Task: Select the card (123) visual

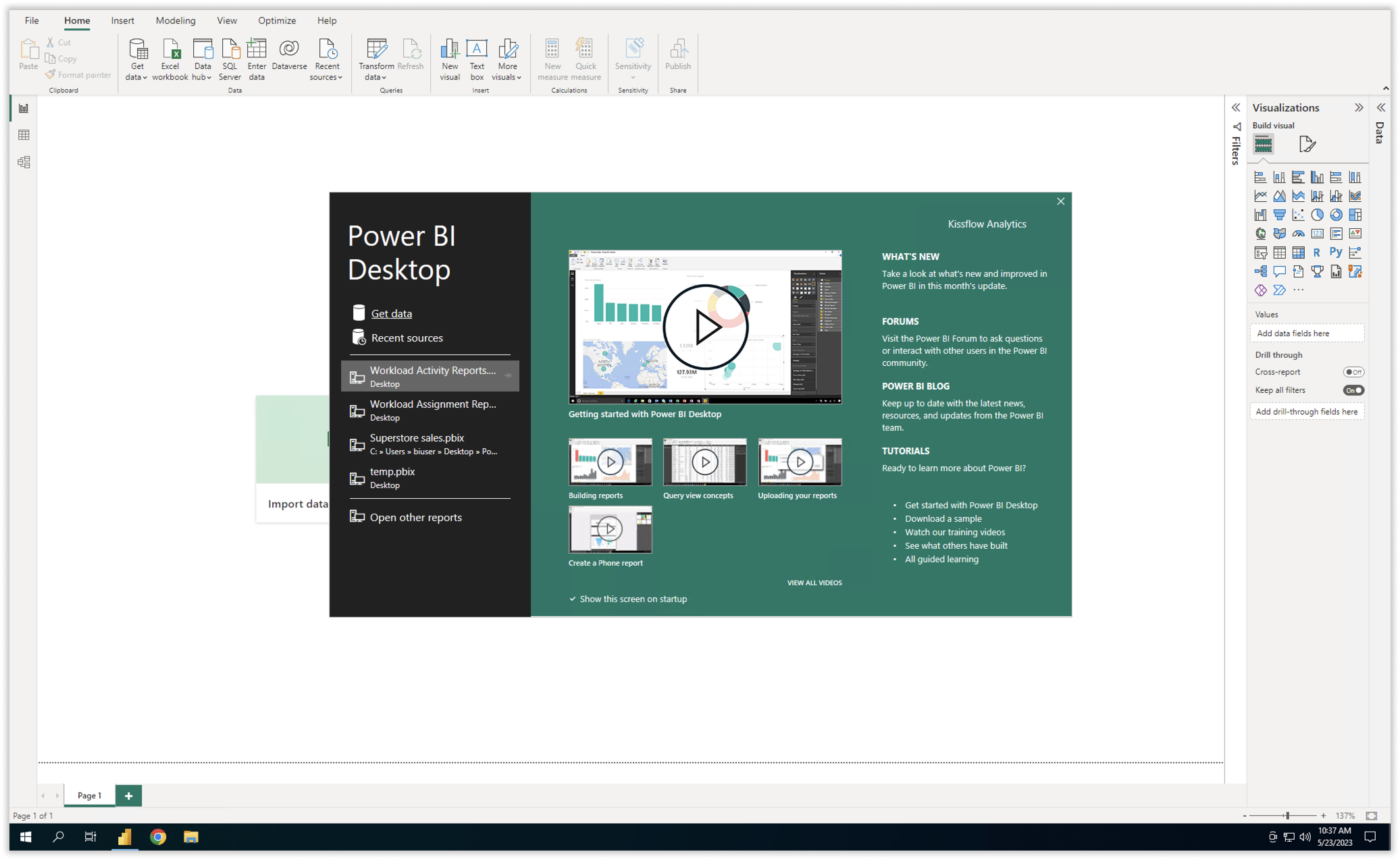Action: [x=1317, y=234]
